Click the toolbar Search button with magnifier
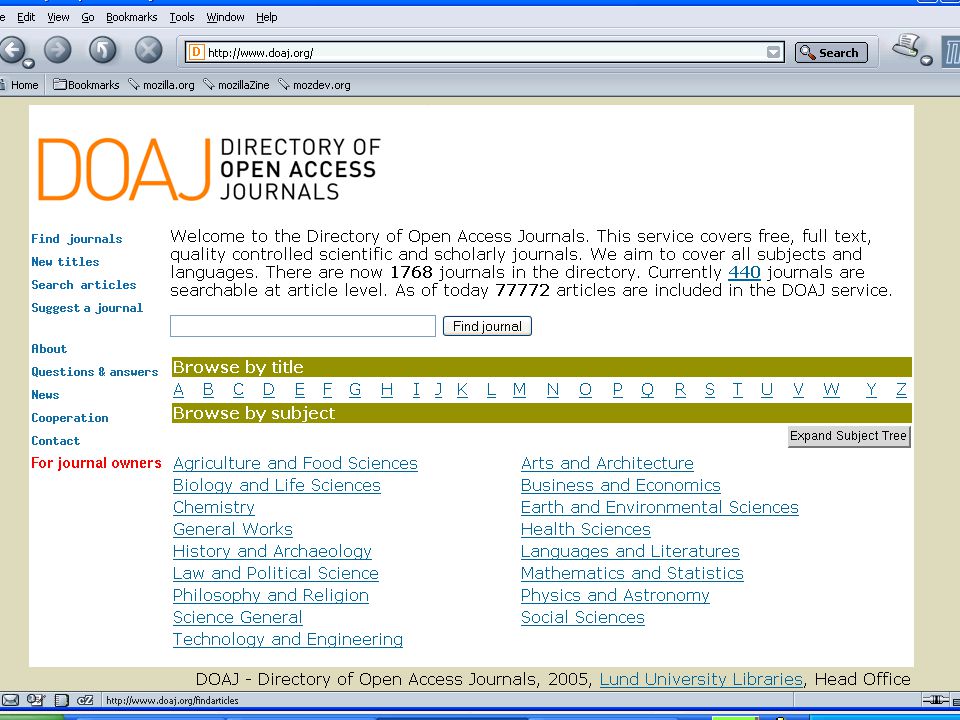 [x=831, y=53]
